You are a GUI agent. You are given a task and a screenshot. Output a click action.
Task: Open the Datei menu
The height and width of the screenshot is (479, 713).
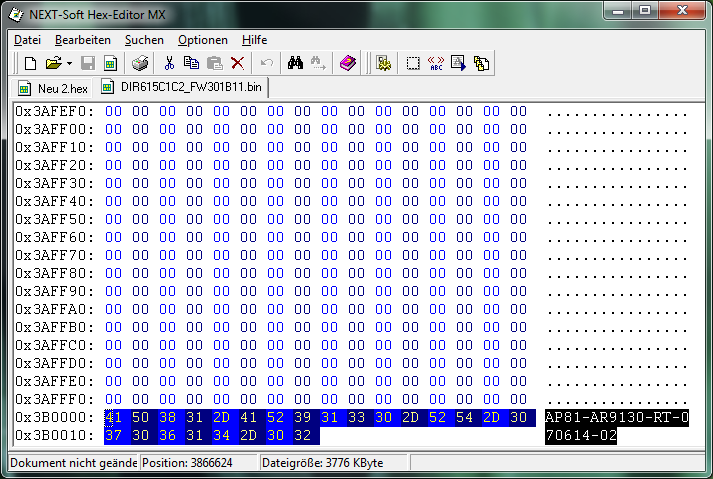(27, 40)
